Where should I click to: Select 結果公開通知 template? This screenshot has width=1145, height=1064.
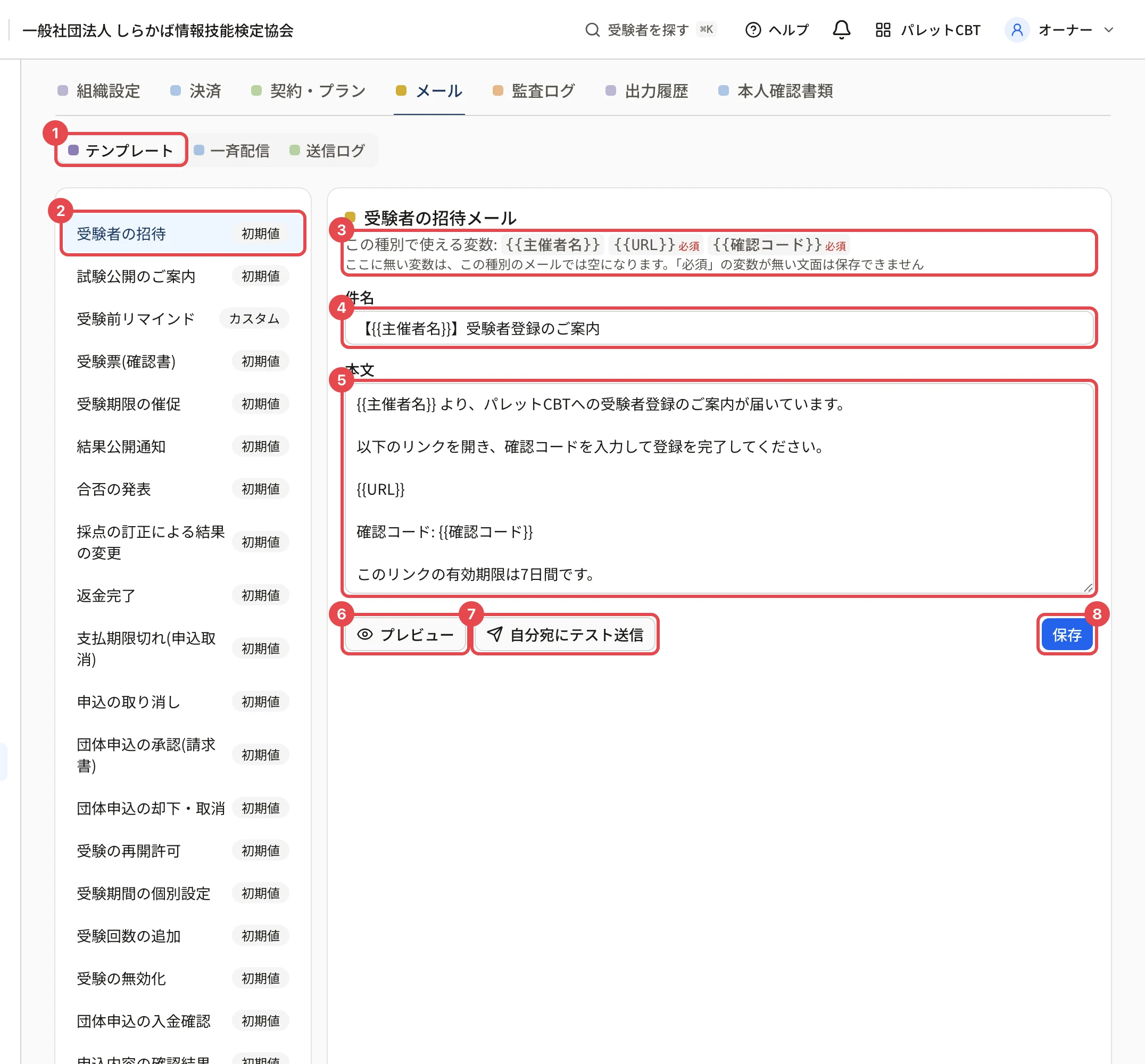click(182, 446)
